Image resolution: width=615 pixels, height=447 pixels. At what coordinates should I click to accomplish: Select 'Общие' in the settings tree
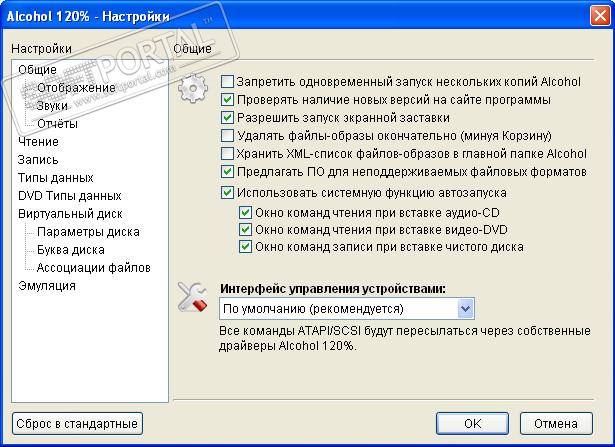tap(37, 69)
